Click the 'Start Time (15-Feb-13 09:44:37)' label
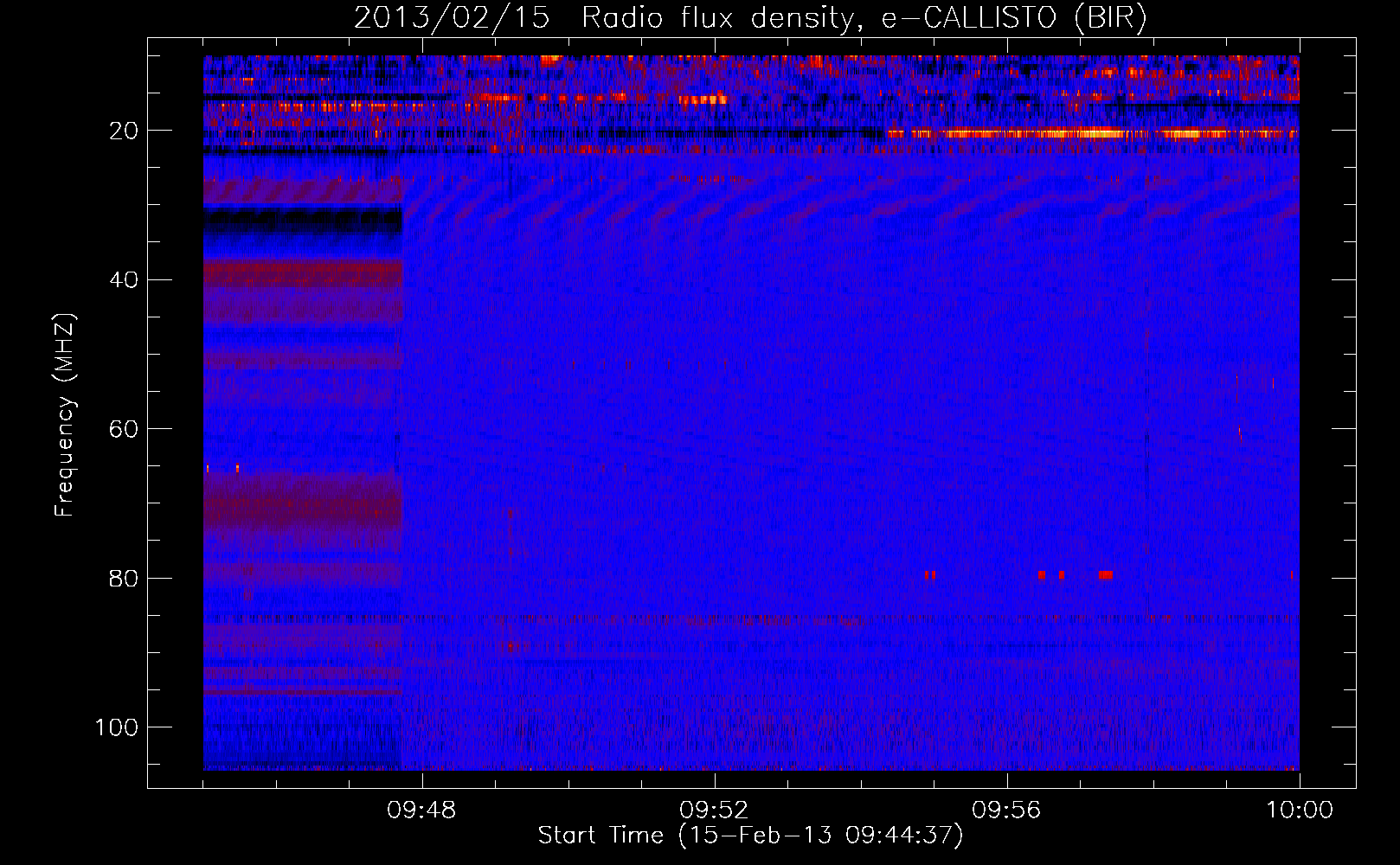The width and height of the screenshot is (1400, 865). [750, 836]
